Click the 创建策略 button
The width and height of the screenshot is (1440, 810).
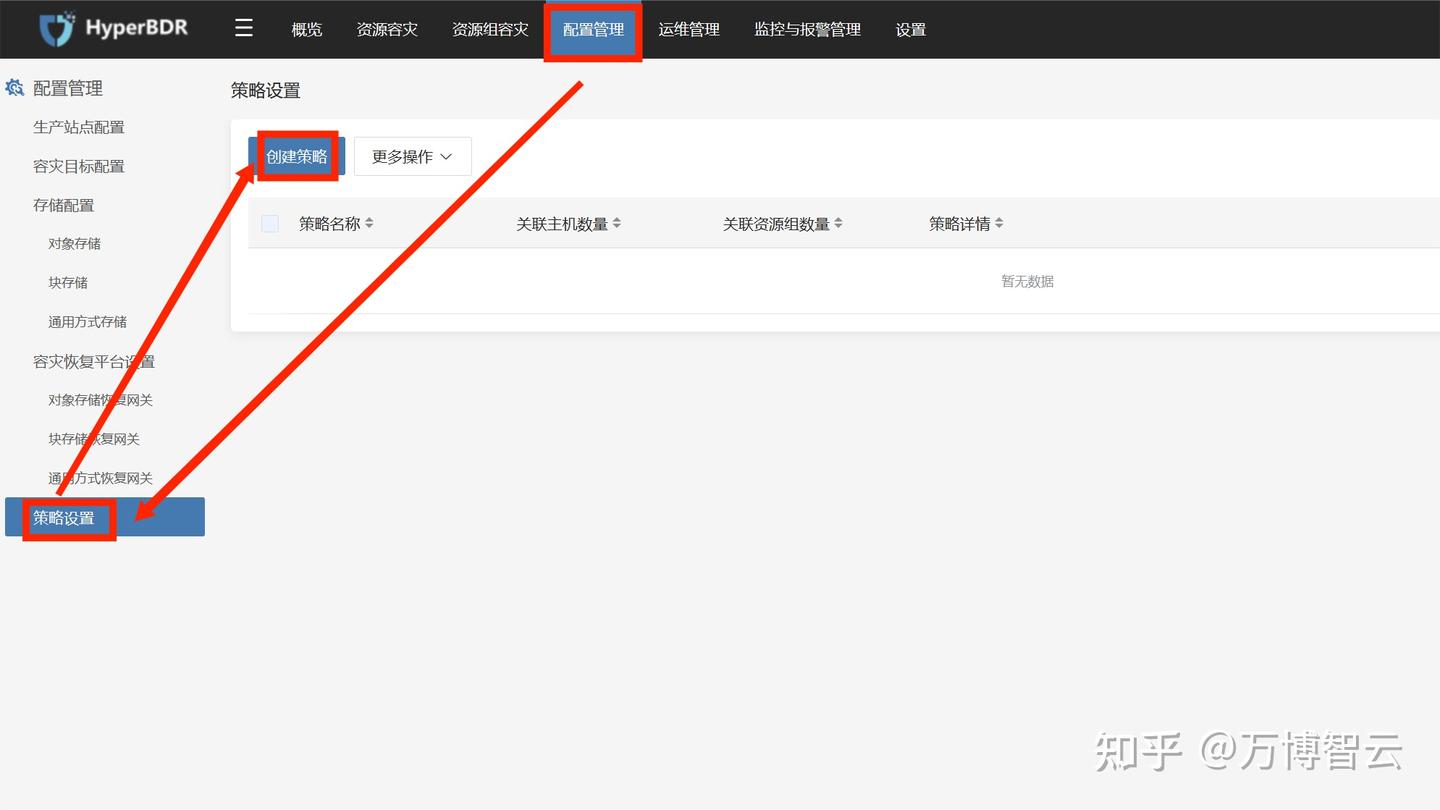(295, 156)
